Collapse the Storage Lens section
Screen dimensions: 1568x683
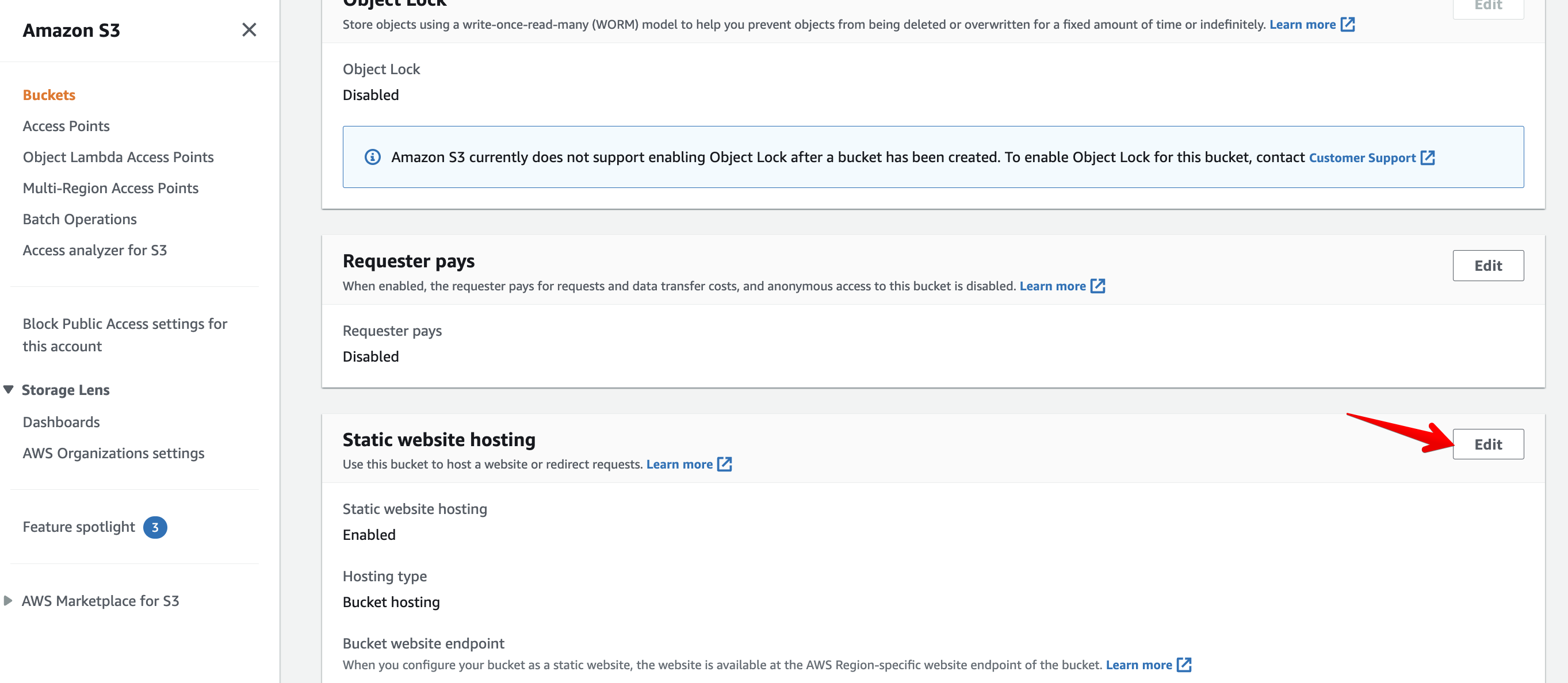[x=9, y=389]
